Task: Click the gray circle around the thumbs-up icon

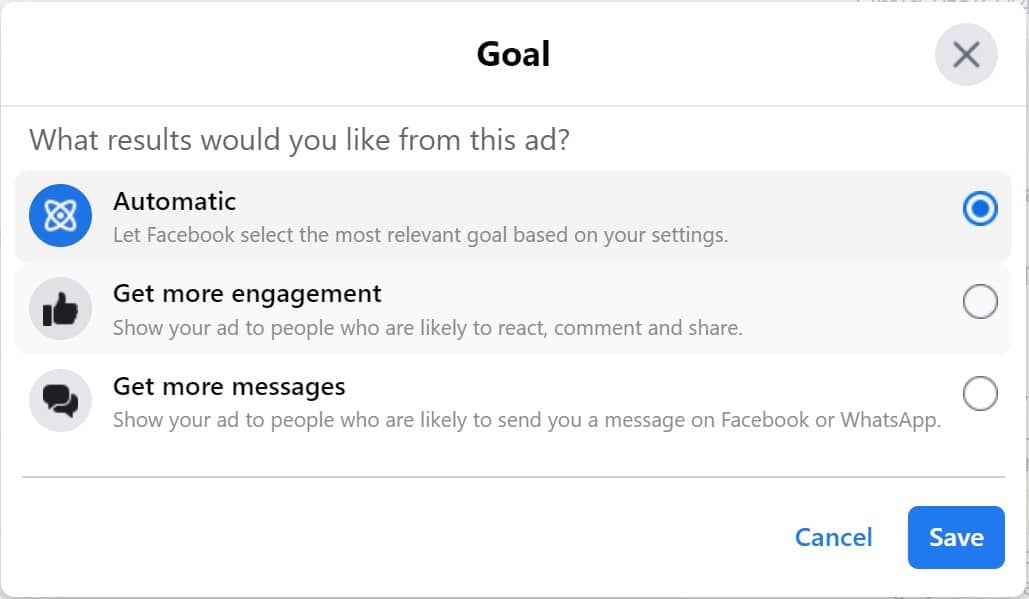Action: pos(60,308)
